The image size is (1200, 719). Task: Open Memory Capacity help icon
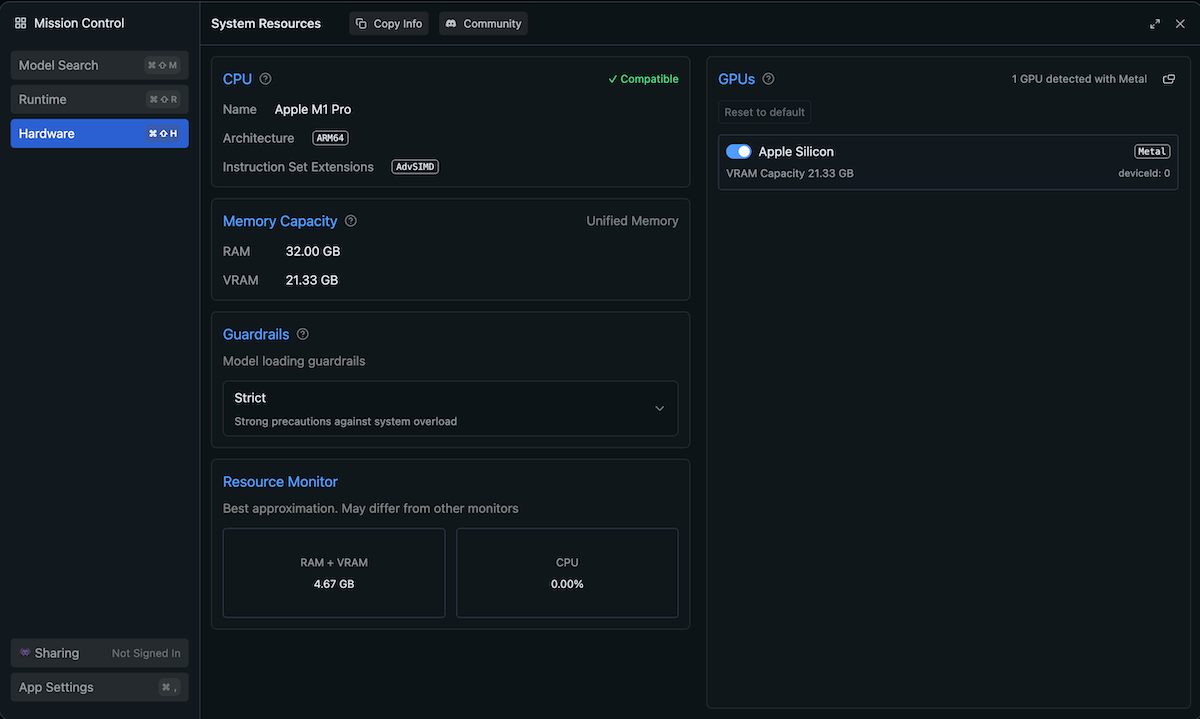coord(350,221)
